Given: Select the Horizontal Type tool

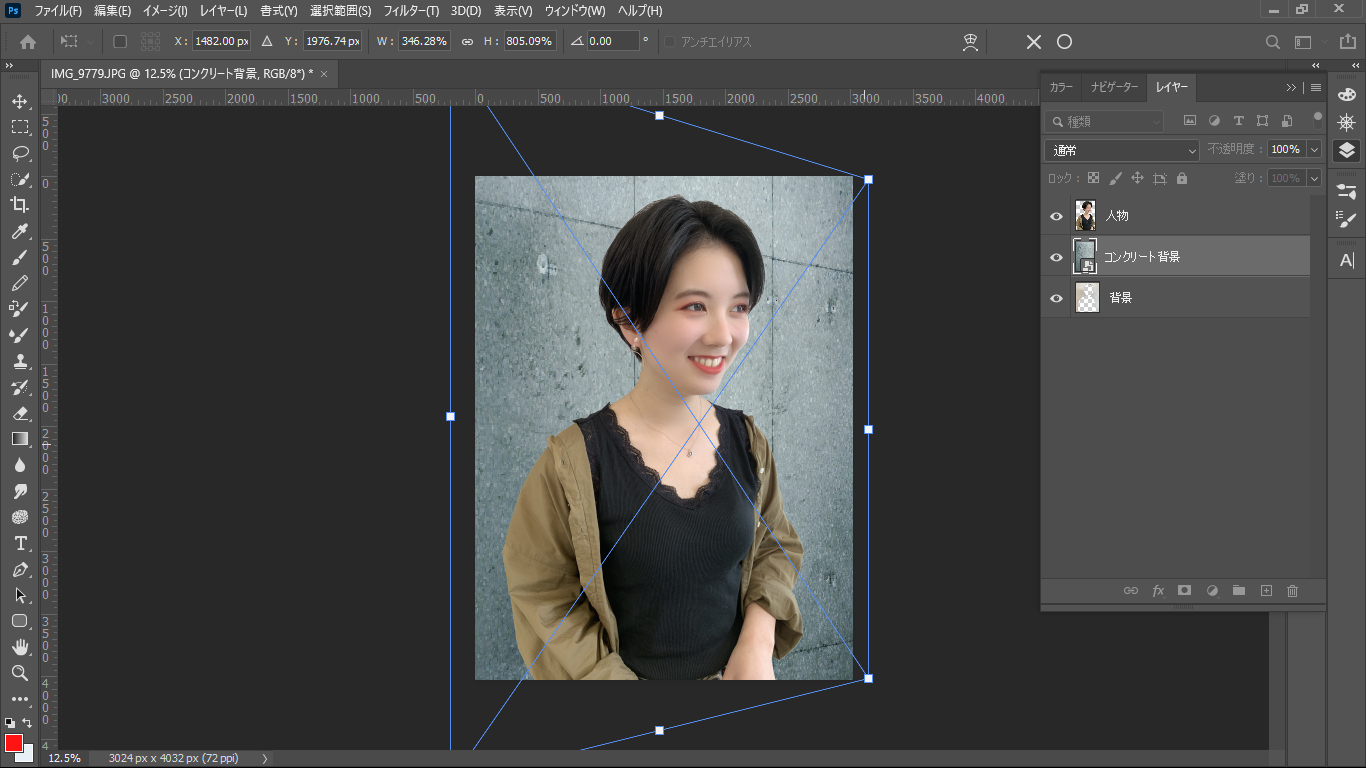Looking at the screenshot, I should click(x=19, y=543).
